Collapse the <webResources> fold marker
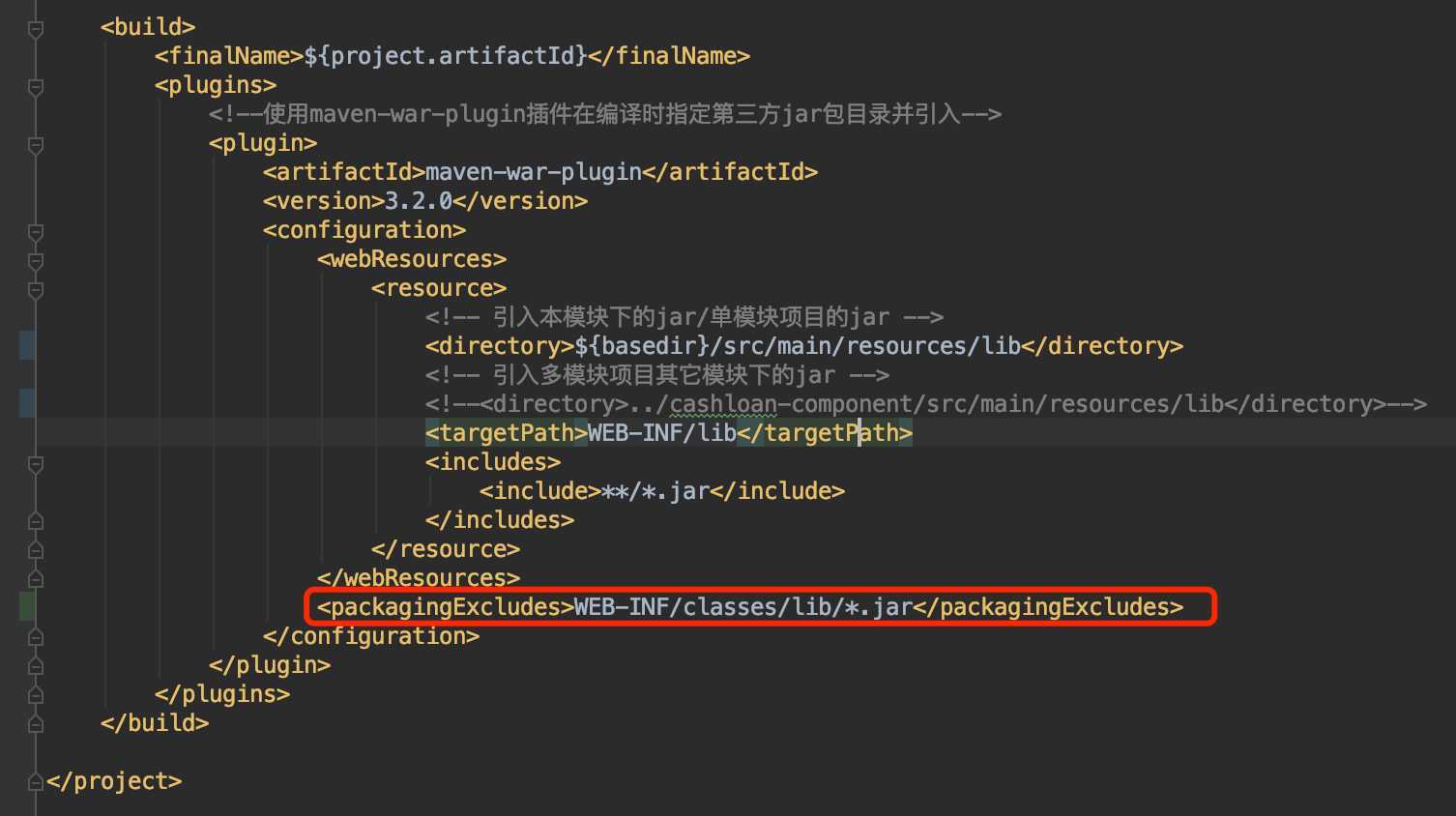Image resolution: width=1456 pixels, height=816 pixels. pos(36,261)
